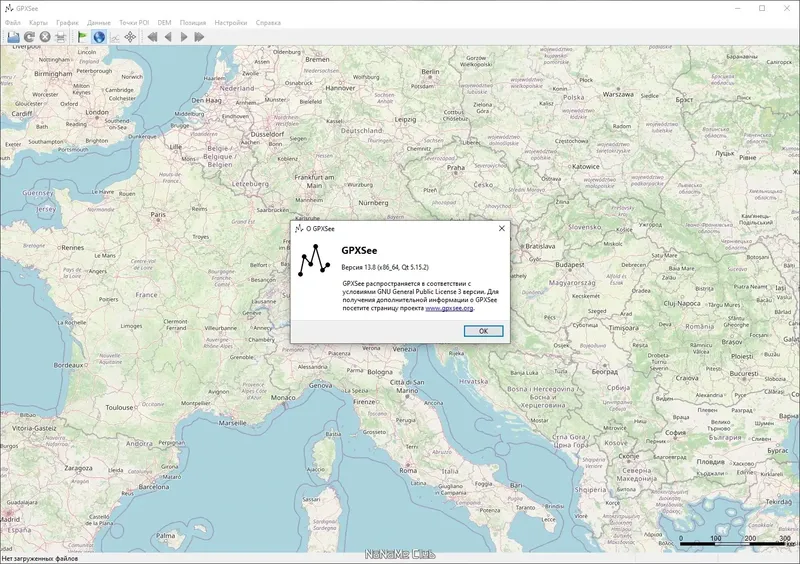
Task: Click London label on the map
Action: pos(97,112)
